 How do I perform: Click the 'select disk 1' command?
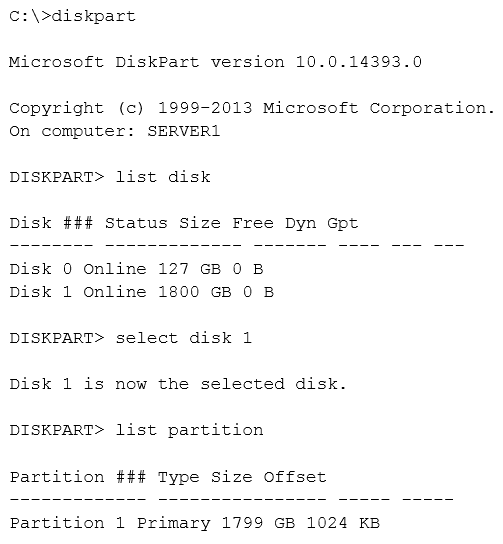tap(184, 338)
